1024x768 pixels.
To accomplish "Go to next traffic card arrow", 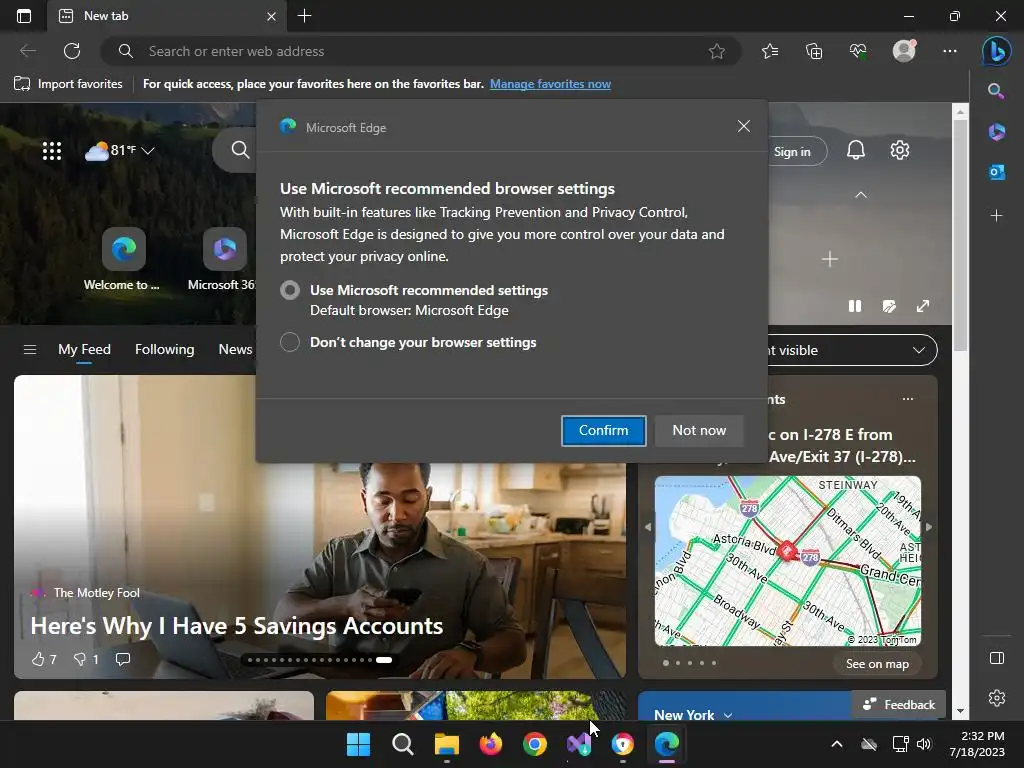I will coord(929,526).
